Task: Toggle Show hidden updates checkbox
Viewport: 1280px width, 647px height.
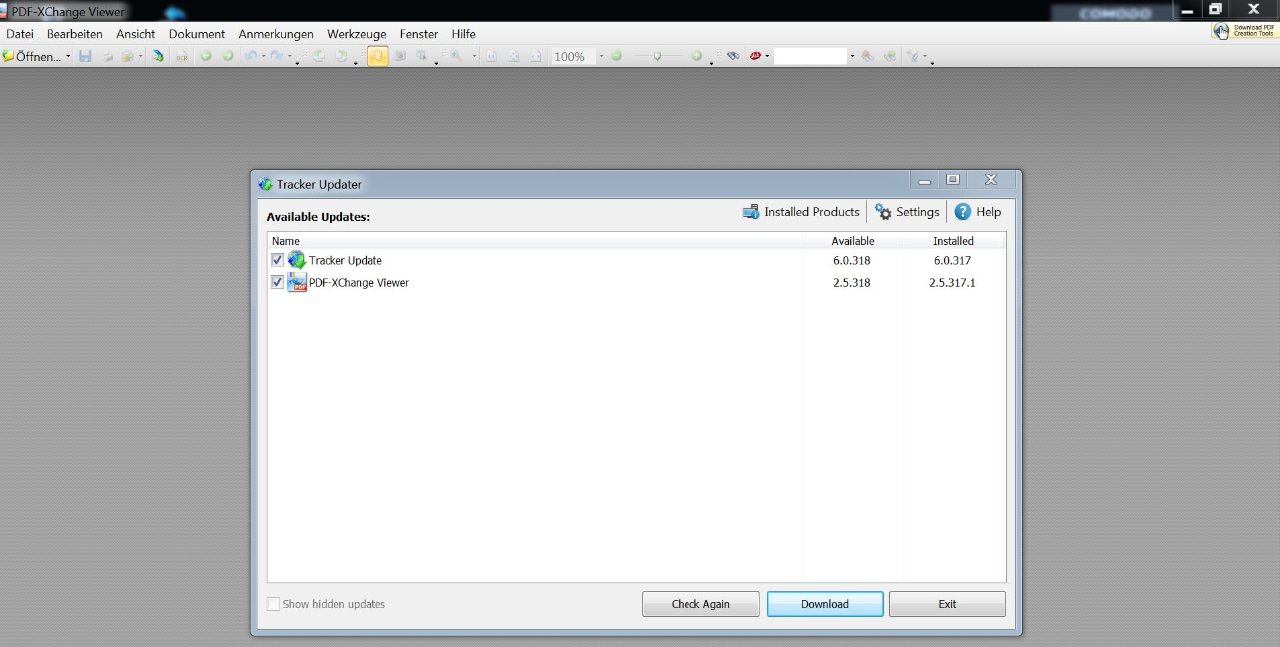Action: [x=274, y=604]
